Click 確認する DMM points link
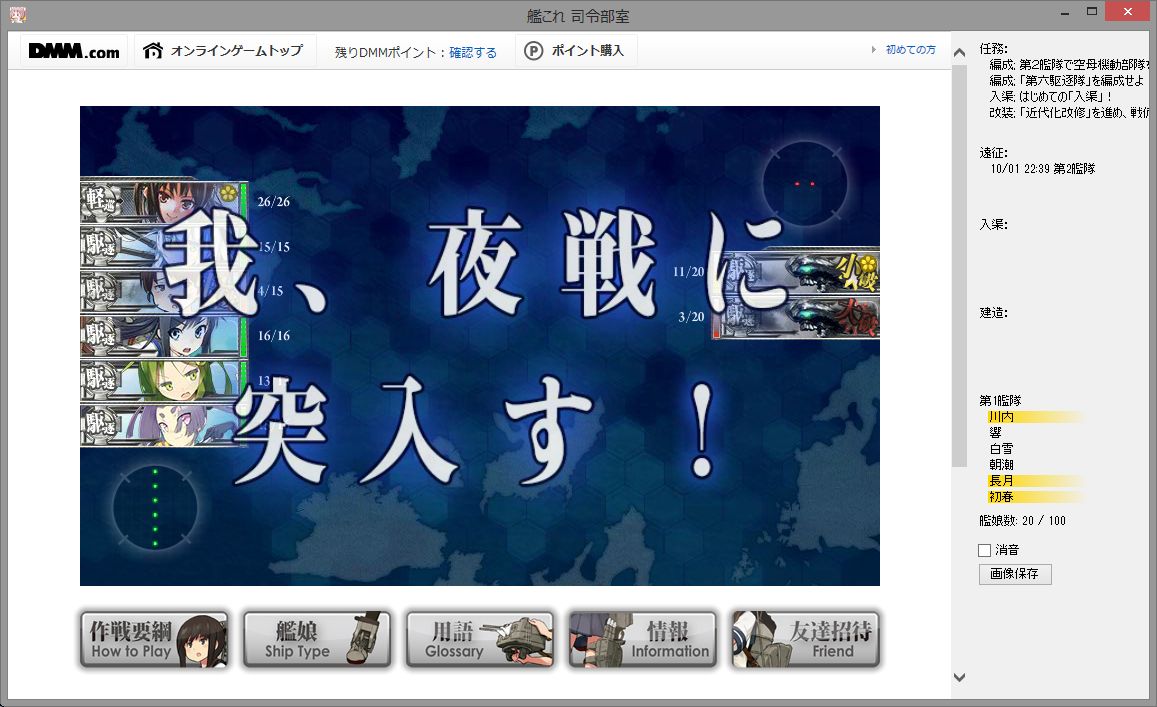 click(x=473, y=52)
